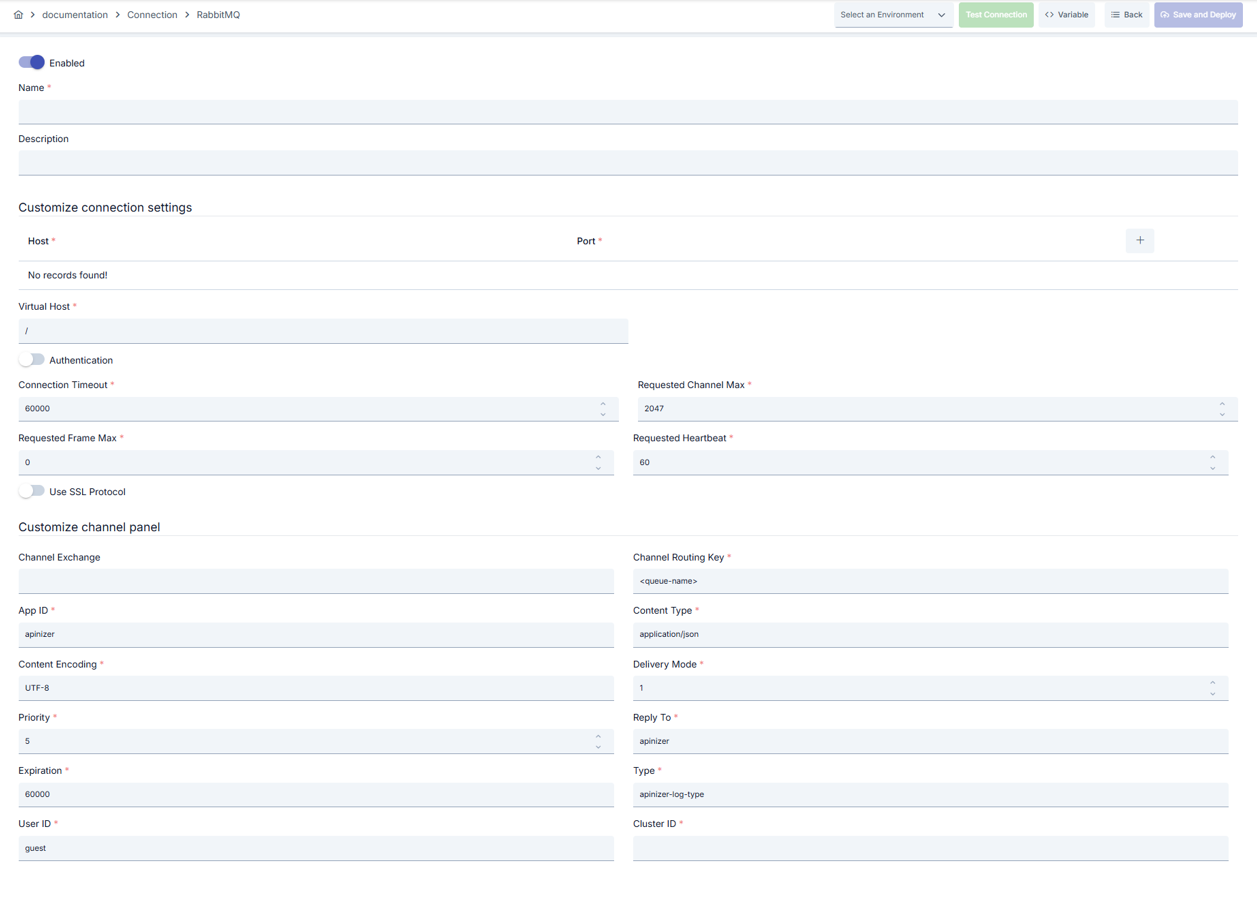1257x898 pixels.
Task: Turn on Use SSL Protocol switch
Action: pyautogui.click(x=32, y=491)
